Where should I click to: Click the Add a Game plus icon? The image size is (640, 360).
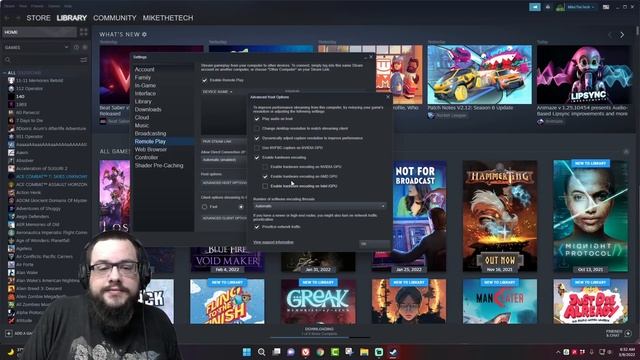point(9,333)
